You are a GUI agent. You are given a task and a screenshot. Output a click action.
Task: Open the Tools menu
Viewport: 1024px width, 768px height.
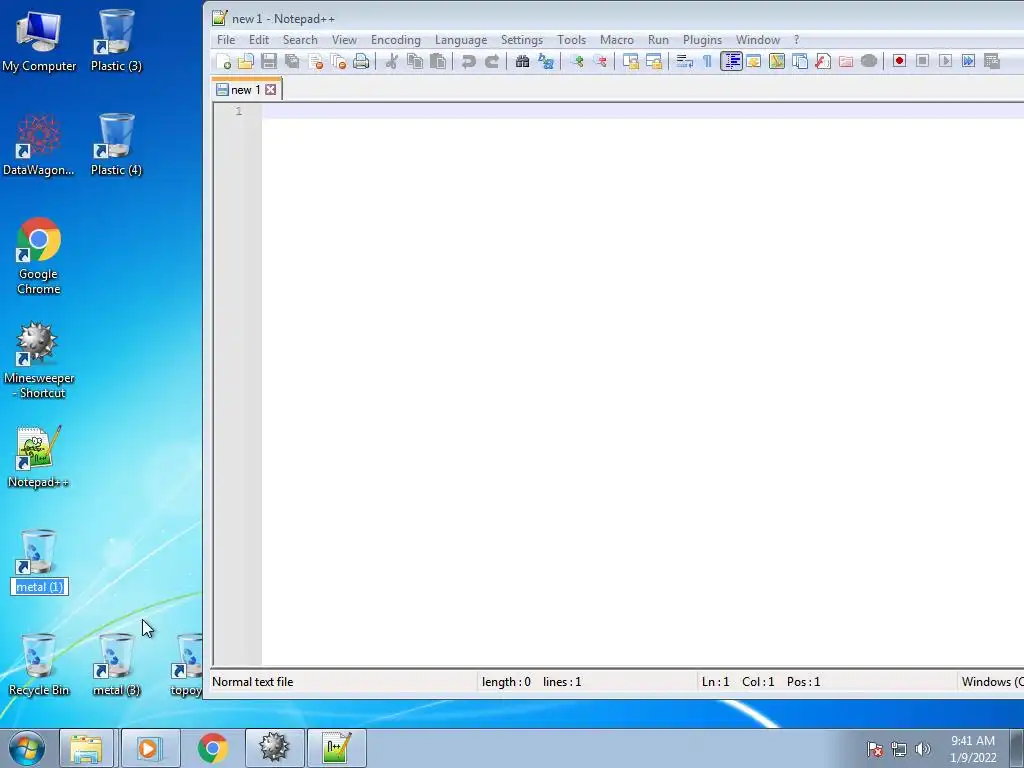[x=571, y=40]
